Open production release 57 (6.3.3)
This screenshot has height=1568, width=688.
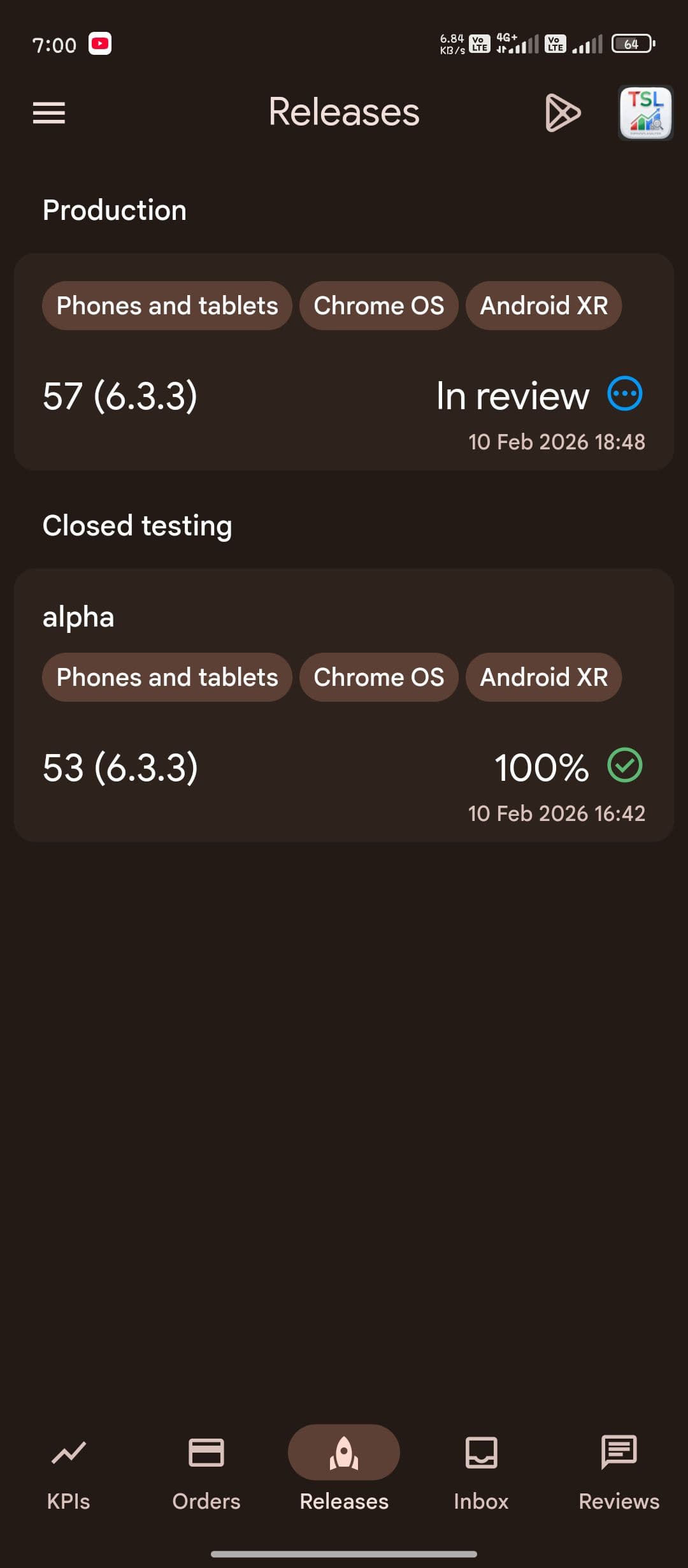tap(120, 396)
